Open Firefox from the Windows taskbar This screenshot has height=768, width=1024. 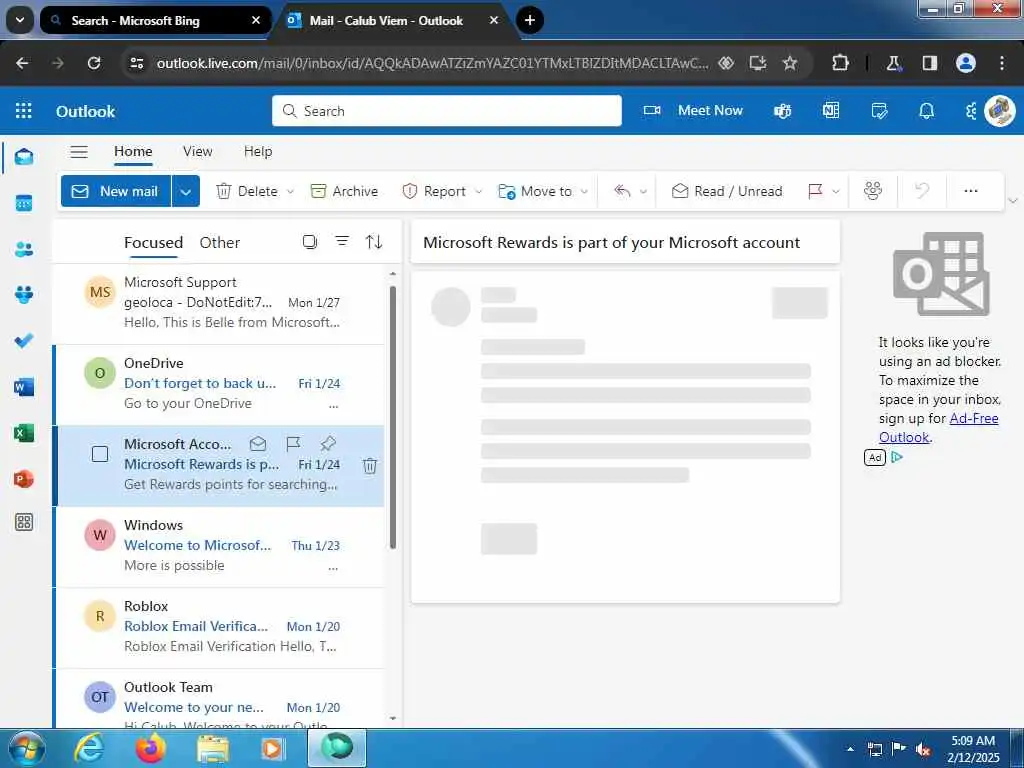click(150, 748)
